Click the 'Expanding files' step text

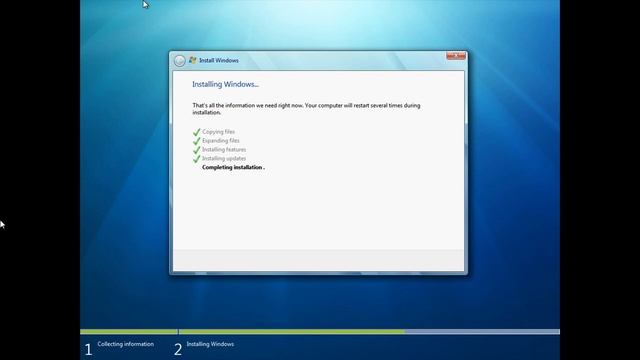[x=221, y=141]
